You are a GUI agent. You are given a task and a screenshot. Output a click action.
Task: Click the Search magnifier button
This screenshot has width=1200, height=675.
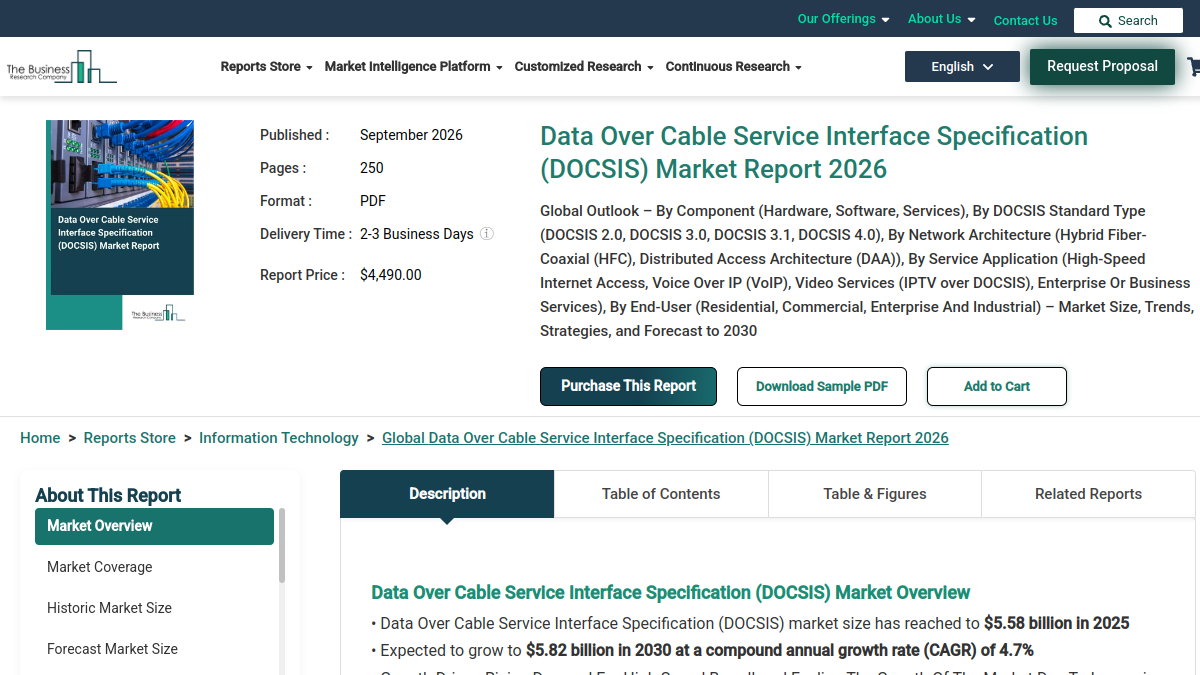pyautogui.click(x=1128, y=21)
